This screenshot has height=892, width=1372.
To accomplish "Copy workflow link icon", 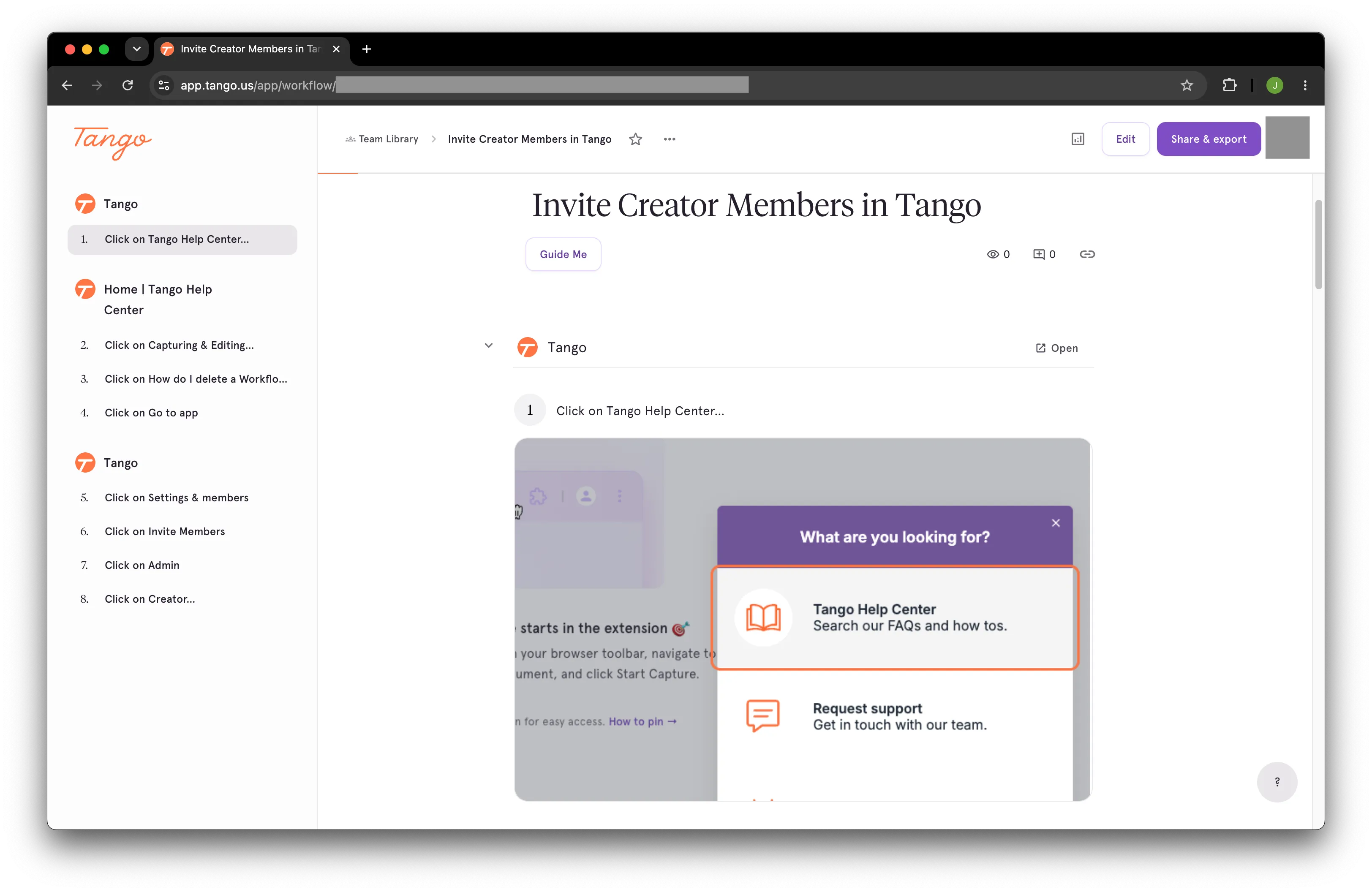I will 1086,254.
